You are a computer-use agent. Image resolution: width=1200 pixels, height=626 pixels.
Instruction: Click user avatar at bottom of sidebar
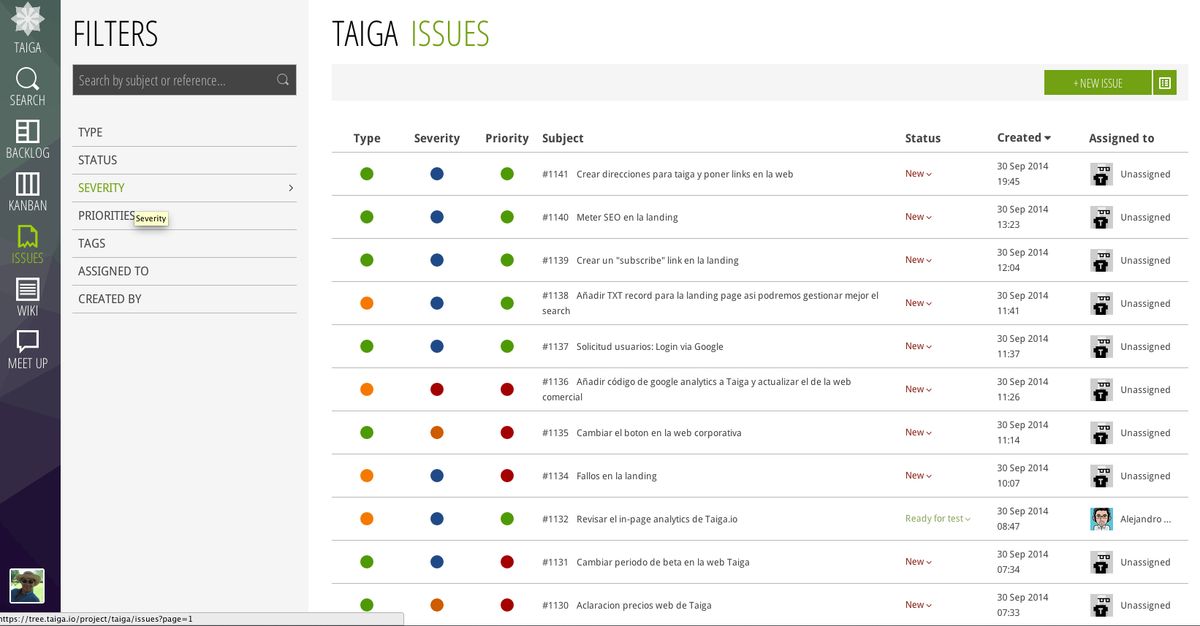[x=27, y=586]
